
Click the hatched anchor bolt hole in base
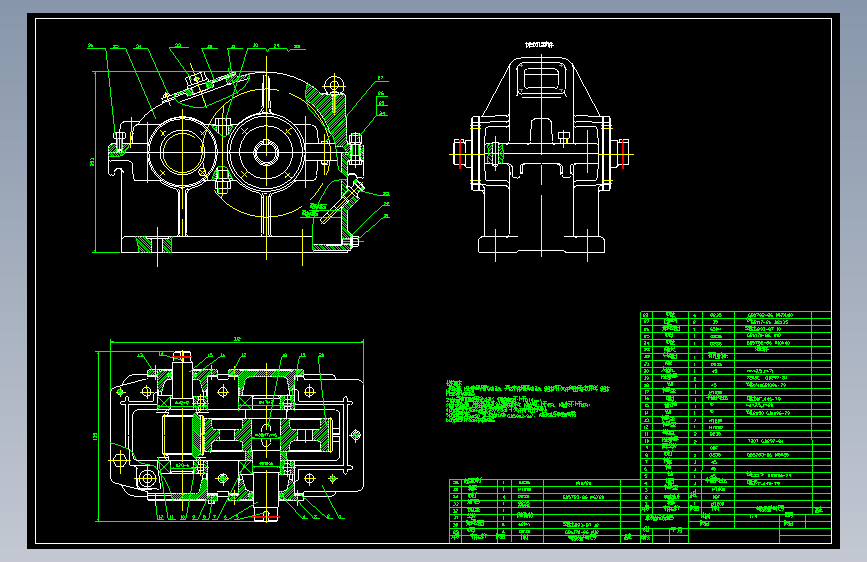(154, 244)
